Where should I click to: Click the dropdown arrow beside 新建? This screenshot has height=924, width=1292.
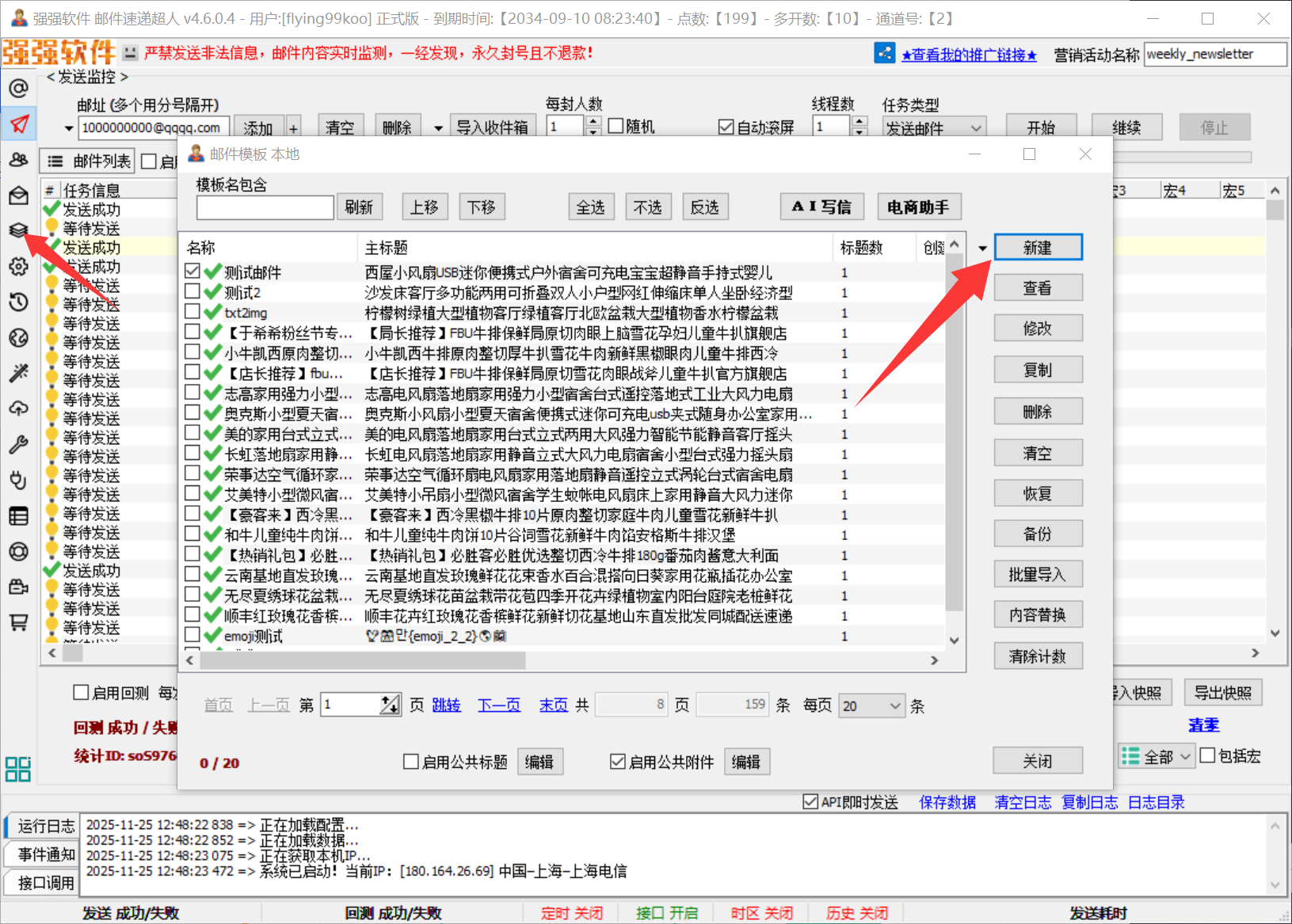pyautogui.click(x=982, y=249)
